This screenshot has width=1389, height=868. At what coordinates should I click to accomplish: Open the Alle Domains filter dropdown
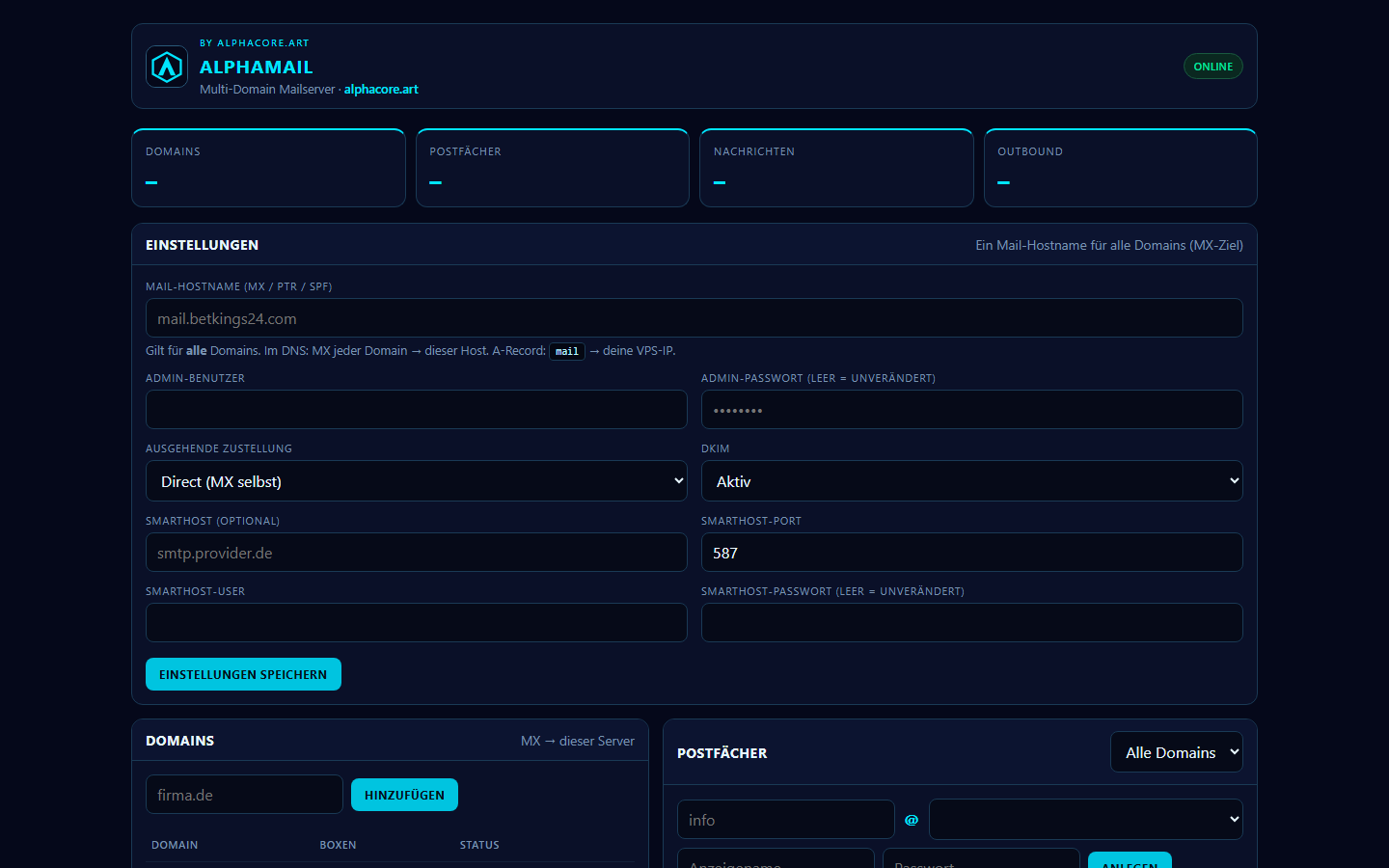tap(1177, 752)
